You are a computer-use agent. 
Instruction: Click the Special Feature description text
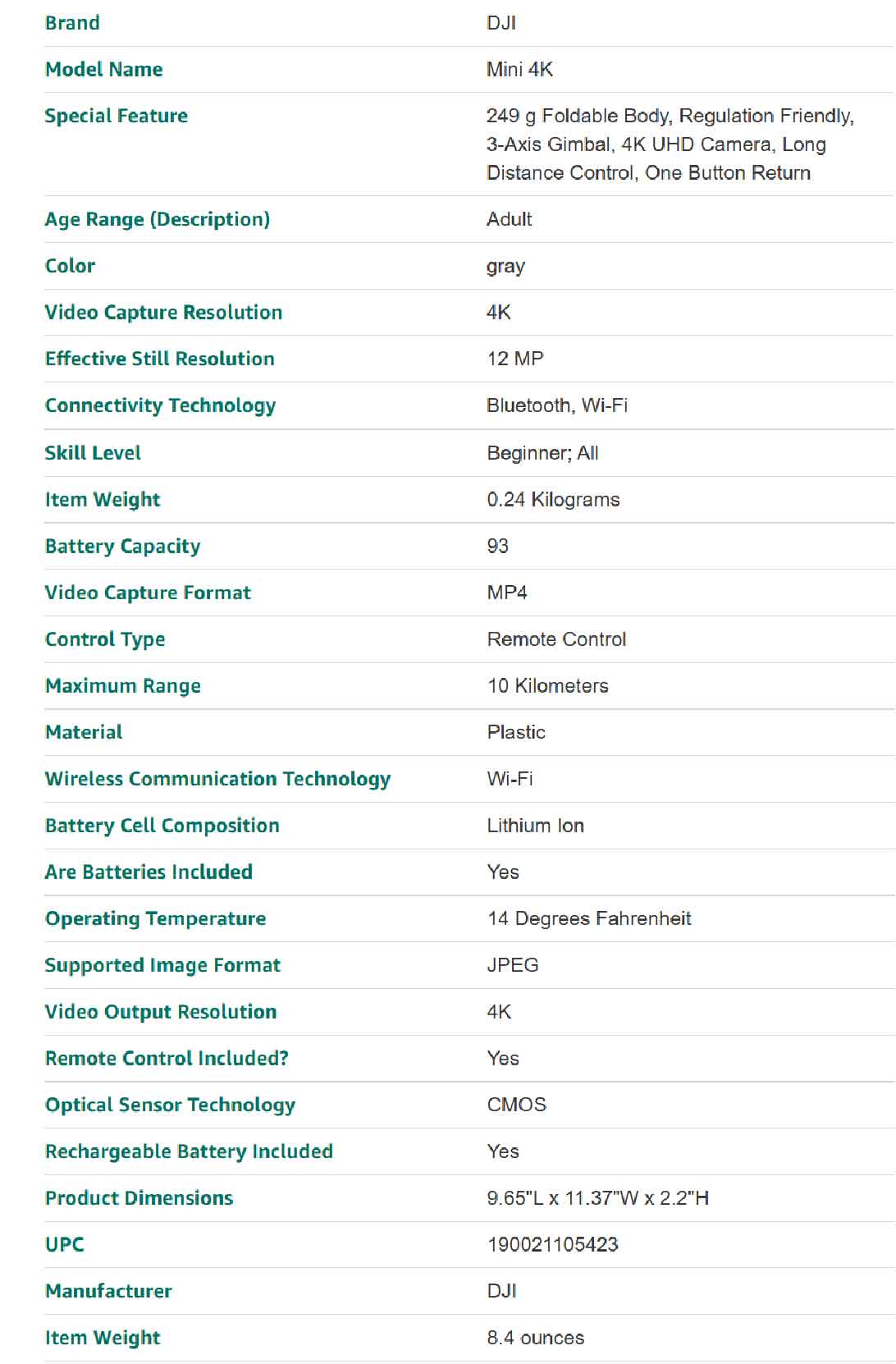pos(670,144)
